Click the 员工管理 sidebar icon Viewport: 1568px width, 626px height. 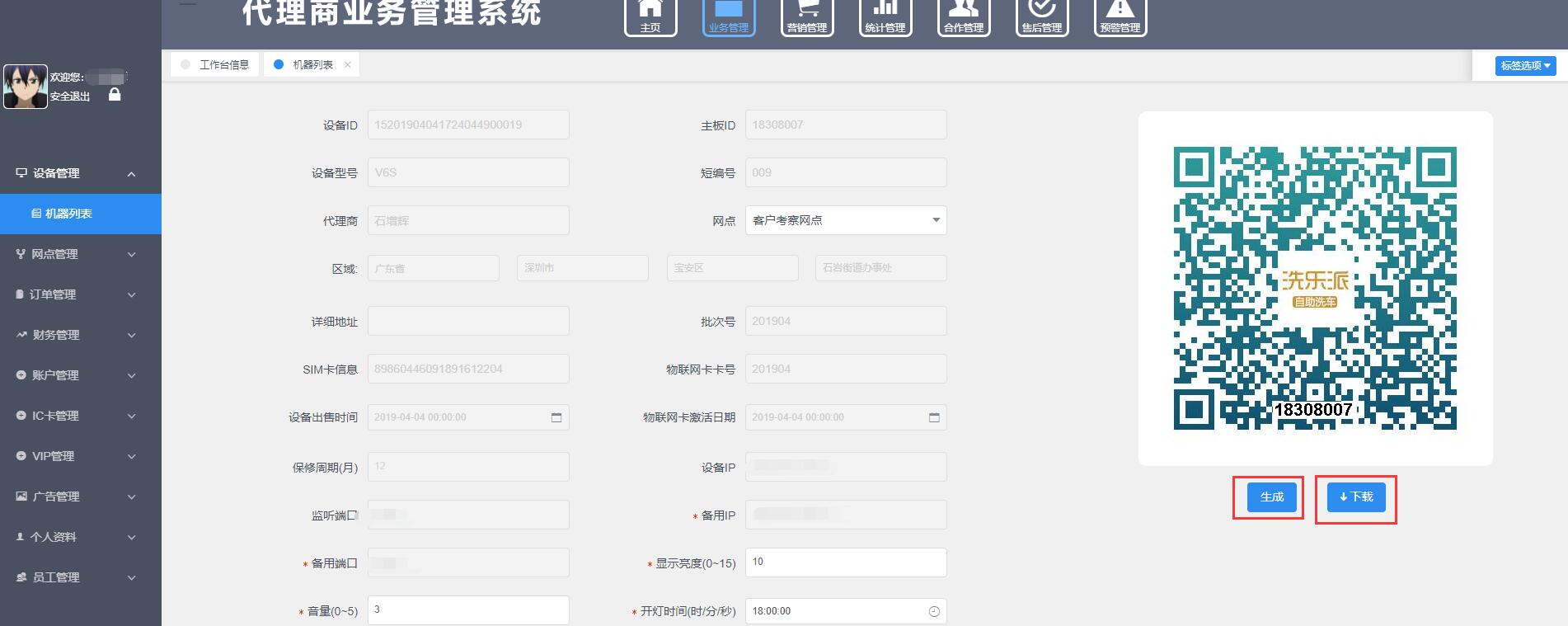tap(21, 577)
